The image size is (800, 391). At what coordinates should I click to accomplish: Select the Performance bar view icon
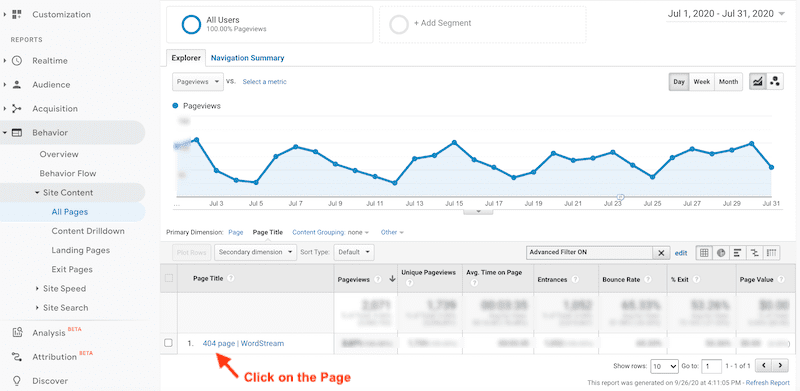coord(738,252)
